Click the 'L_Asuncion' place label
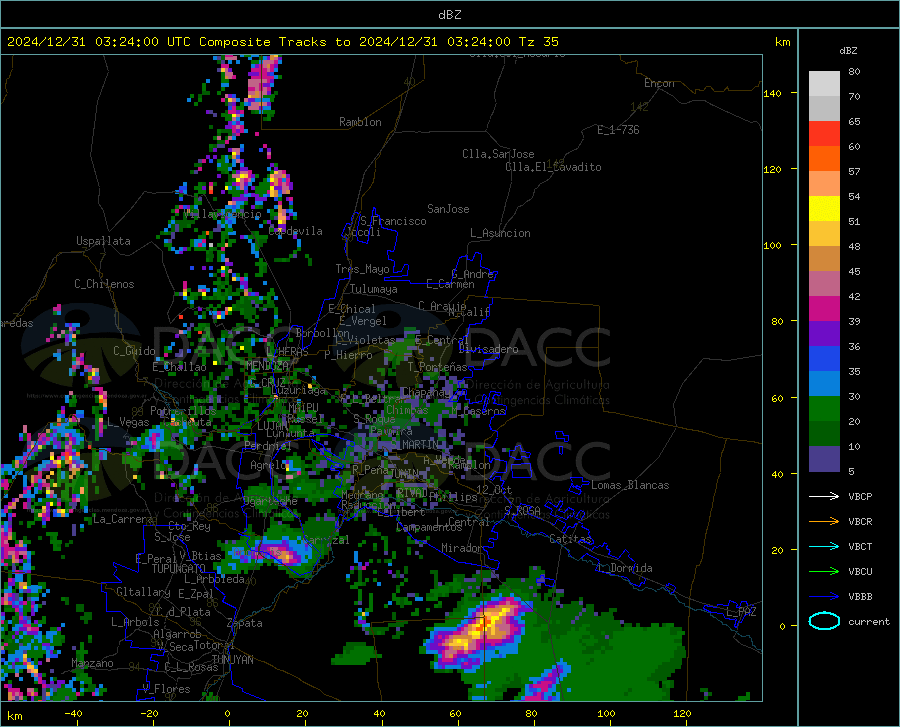900x727 pixels. (500, 233)
